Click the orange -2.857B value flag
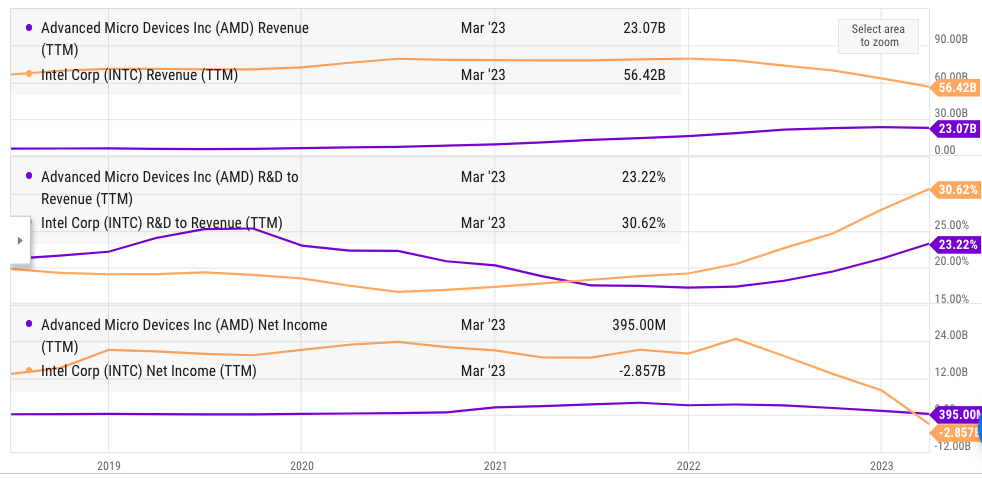Screen dimensions: 982x479 pos(956,433)
